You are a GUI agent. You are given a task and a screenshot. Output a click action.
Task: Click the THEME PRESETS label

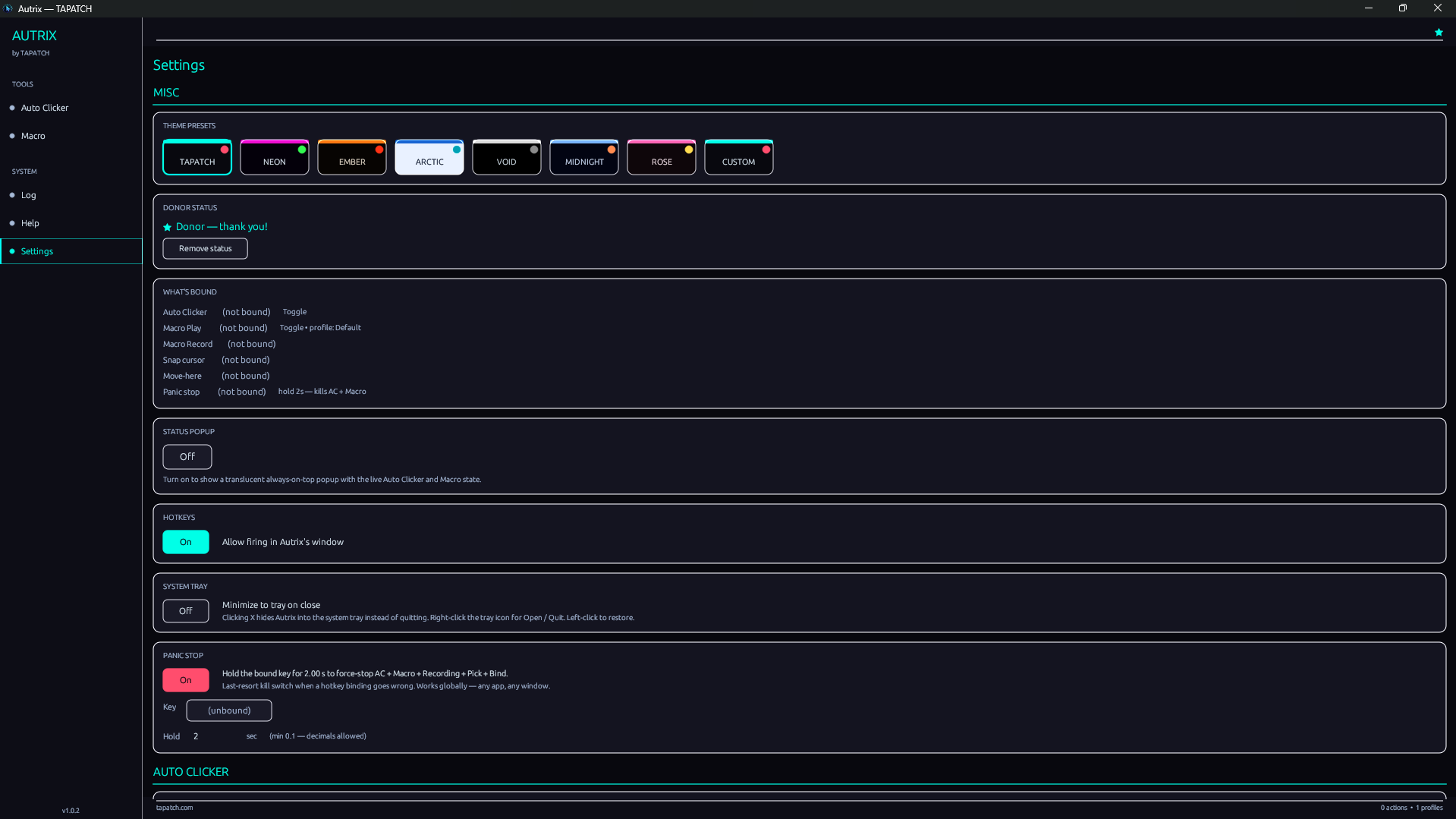click(x=189, y=126)
